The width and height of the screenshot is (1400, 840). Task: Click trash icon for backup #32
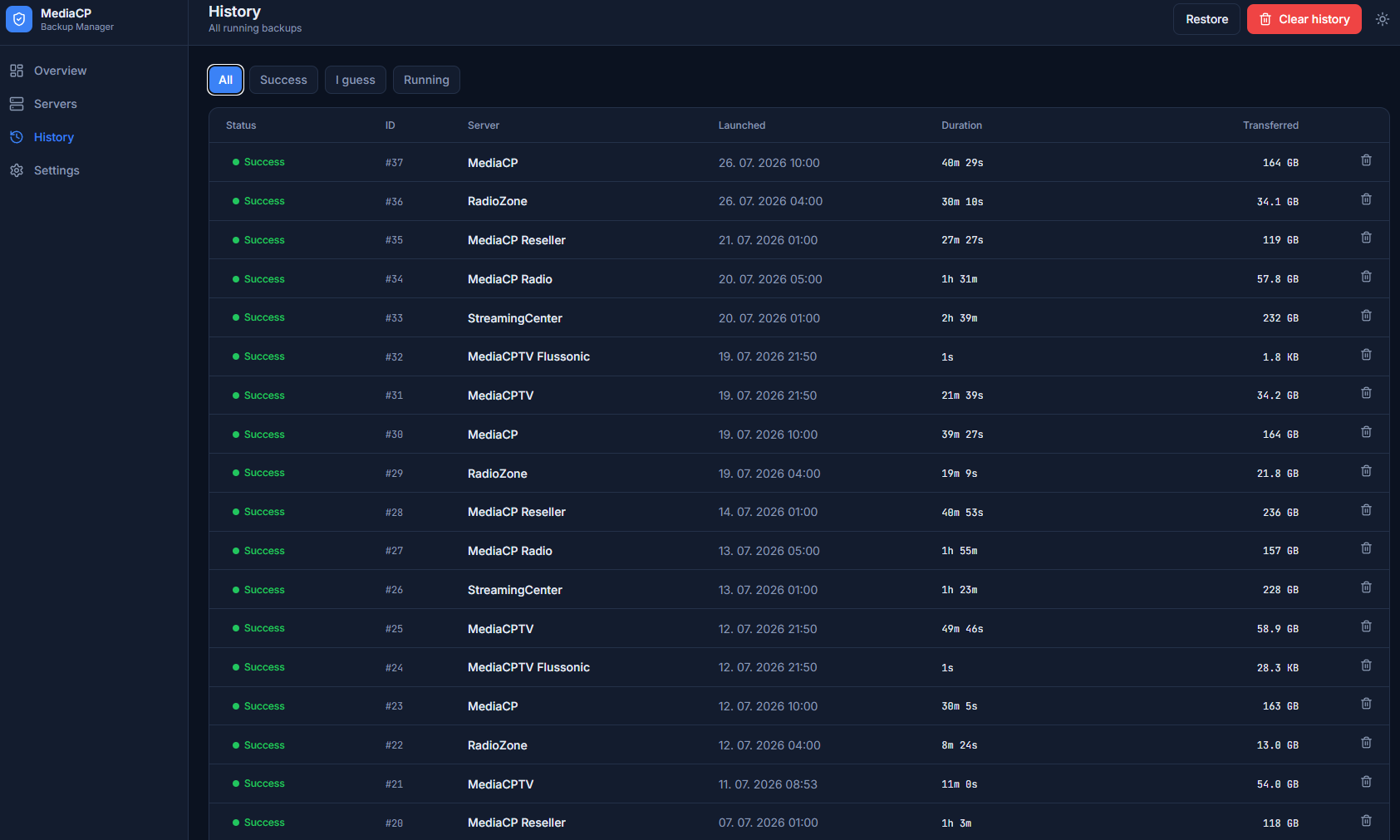click(1366, 355)
